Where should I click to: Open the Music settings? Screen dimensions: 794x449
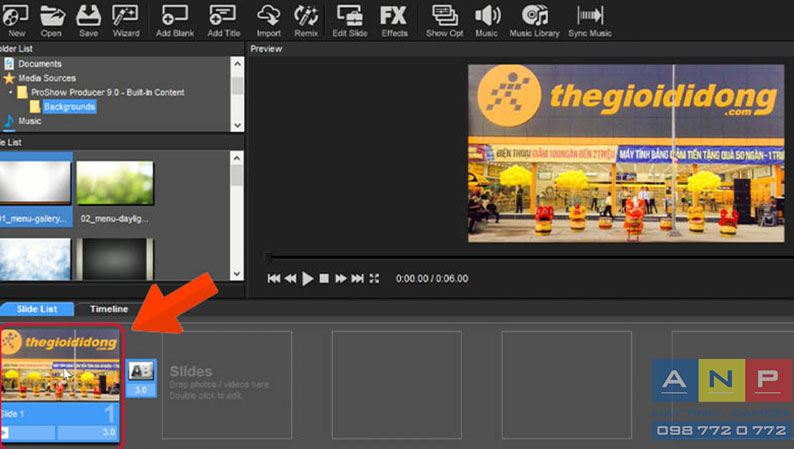487,20
